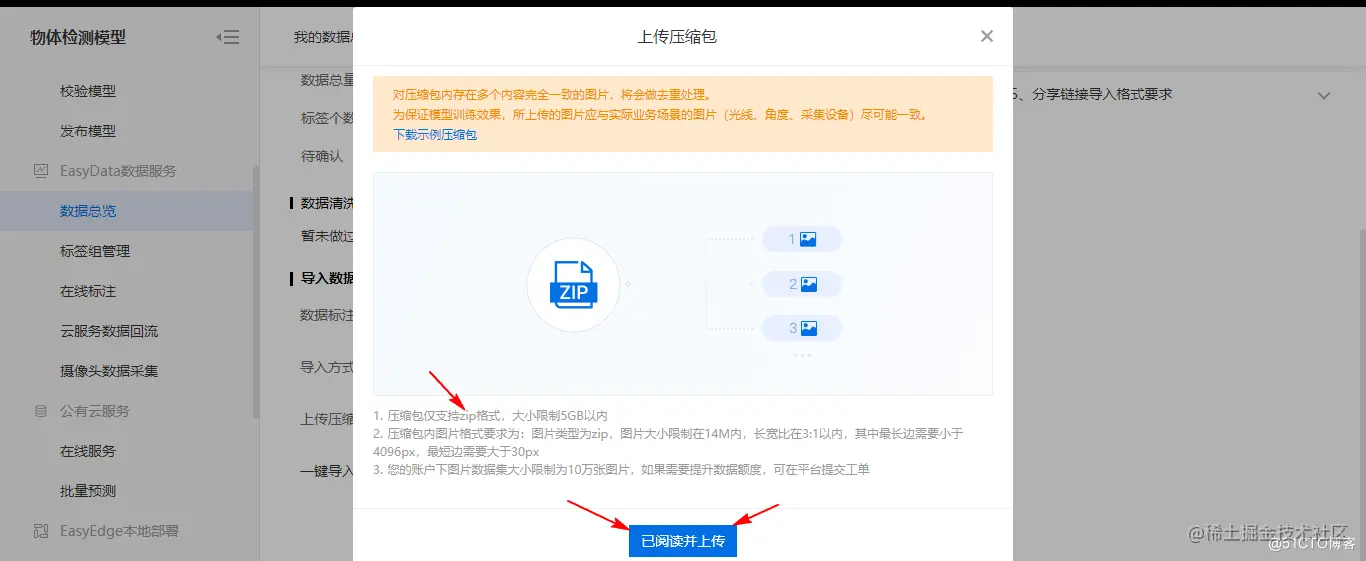Screen dimensions: 1366x561
Task: Open 在线服务 in the sidebar
Action: pos(88,451)
